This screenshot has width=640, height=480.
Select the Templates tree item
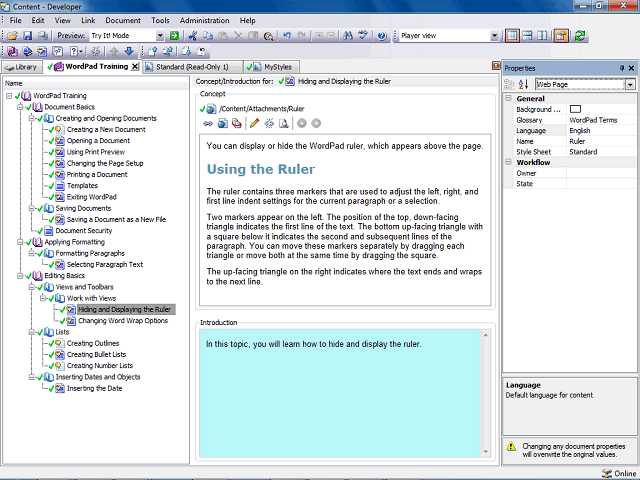pyautogui.click(x=82, y=186)
